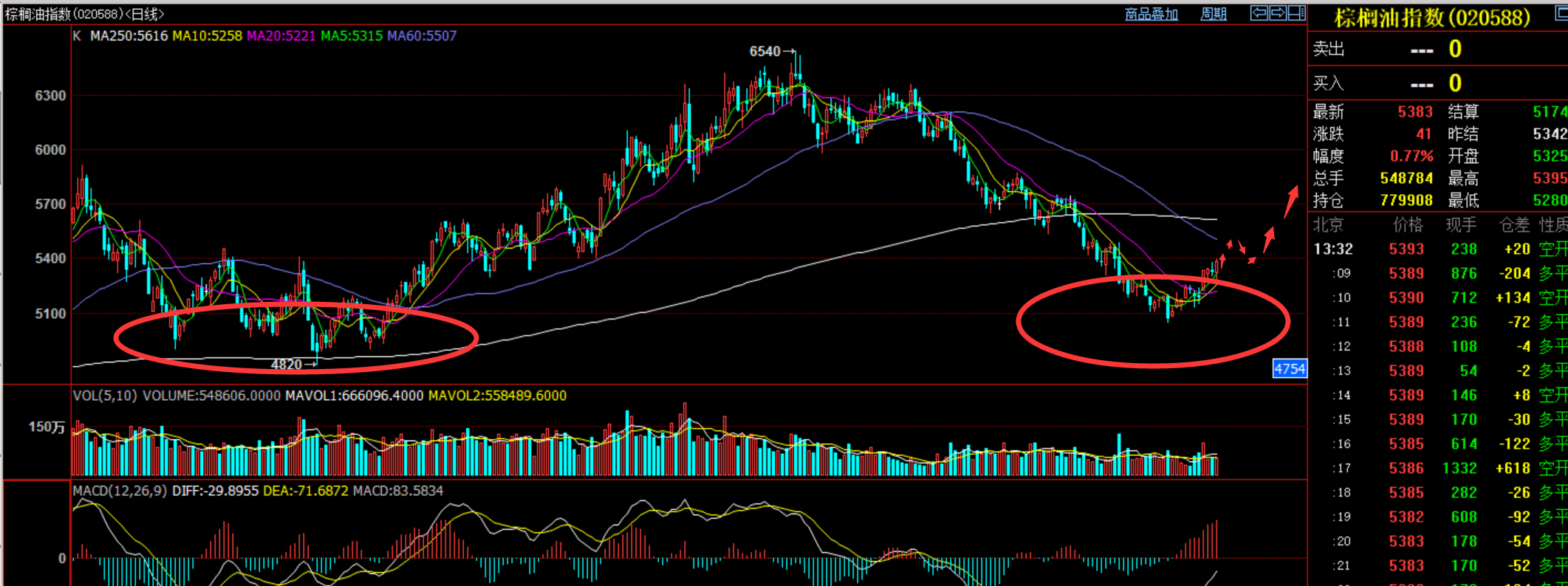Click the 北京 time column header
Viewport: 1568px width, 586px height.
[x=1328, y=225]
